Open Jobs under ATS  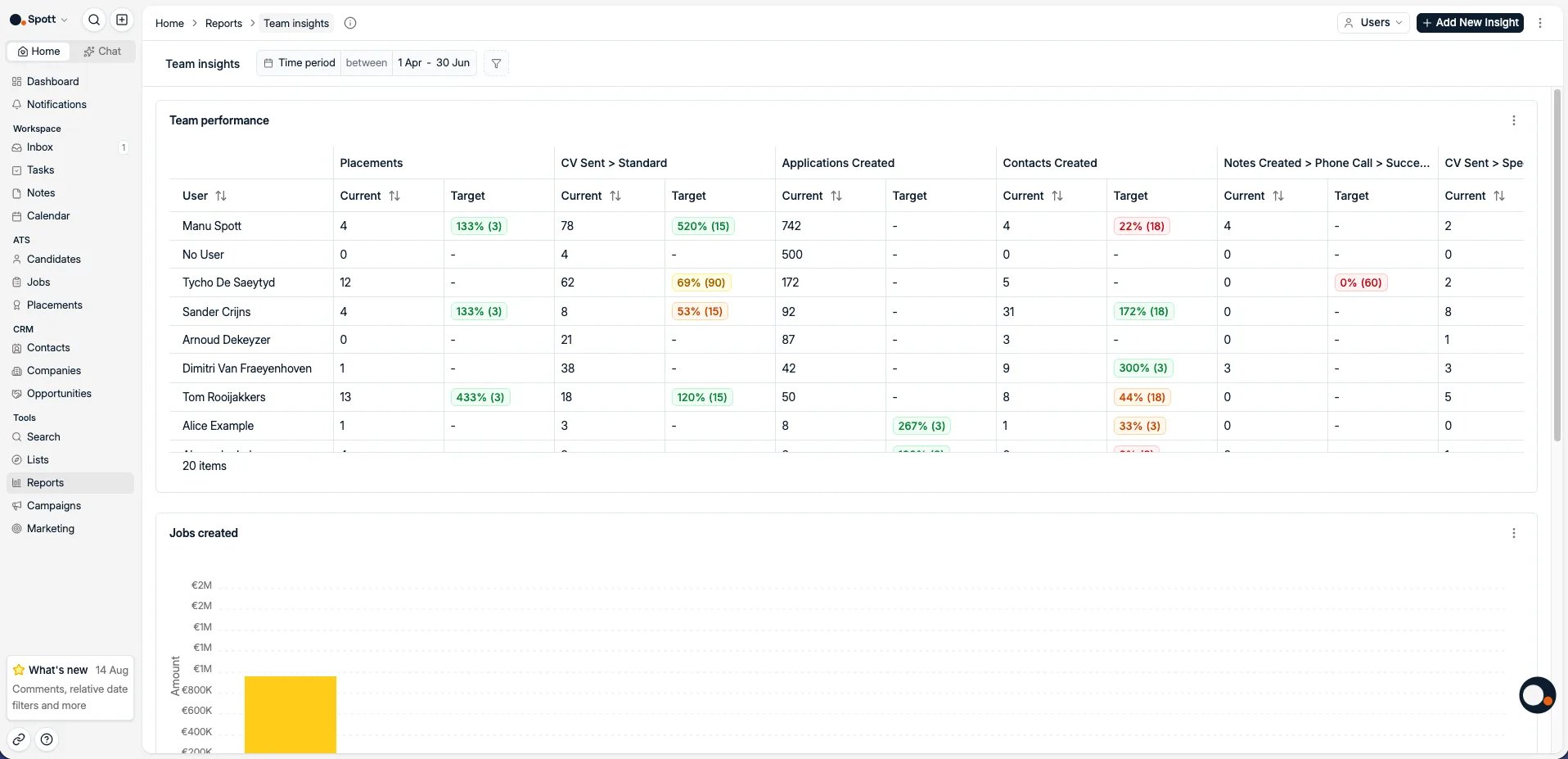[70, 282]
